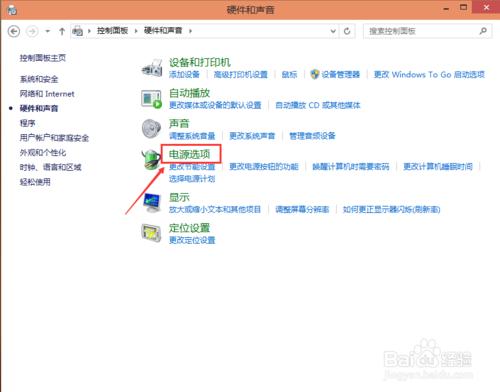Click the Devices and Printers icon
Screen dimensions: 500x392
[x=152, y=68]
